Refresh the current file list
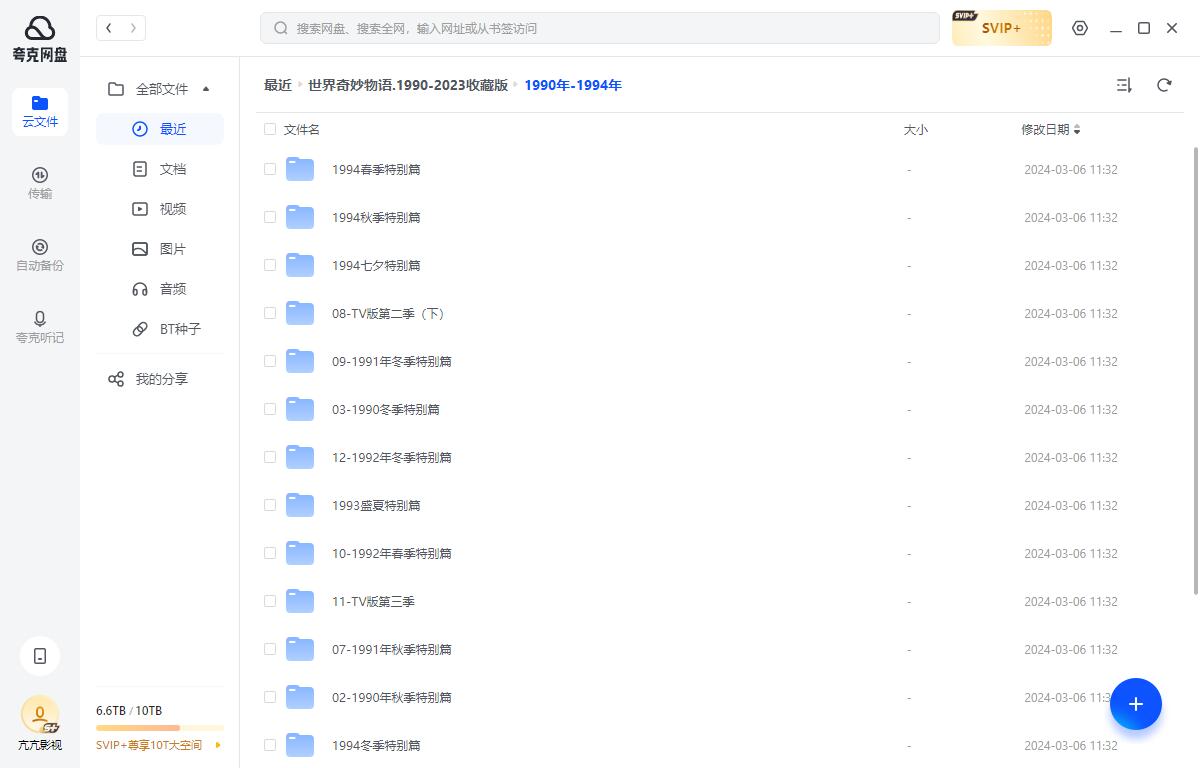1200x768 pixels. (1164, 85)
